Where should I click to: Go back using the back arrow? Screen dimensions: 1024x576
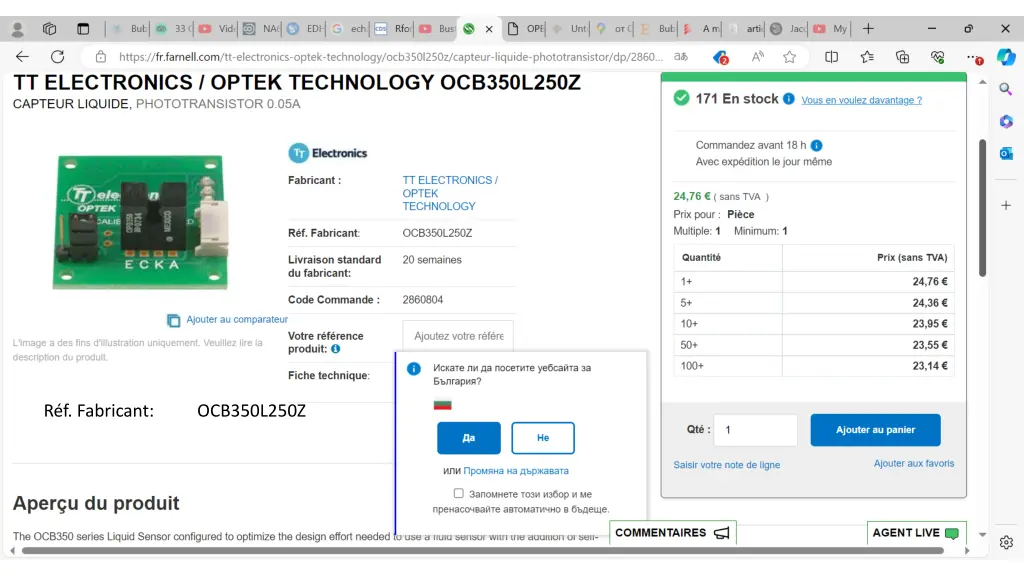[22, 57]
